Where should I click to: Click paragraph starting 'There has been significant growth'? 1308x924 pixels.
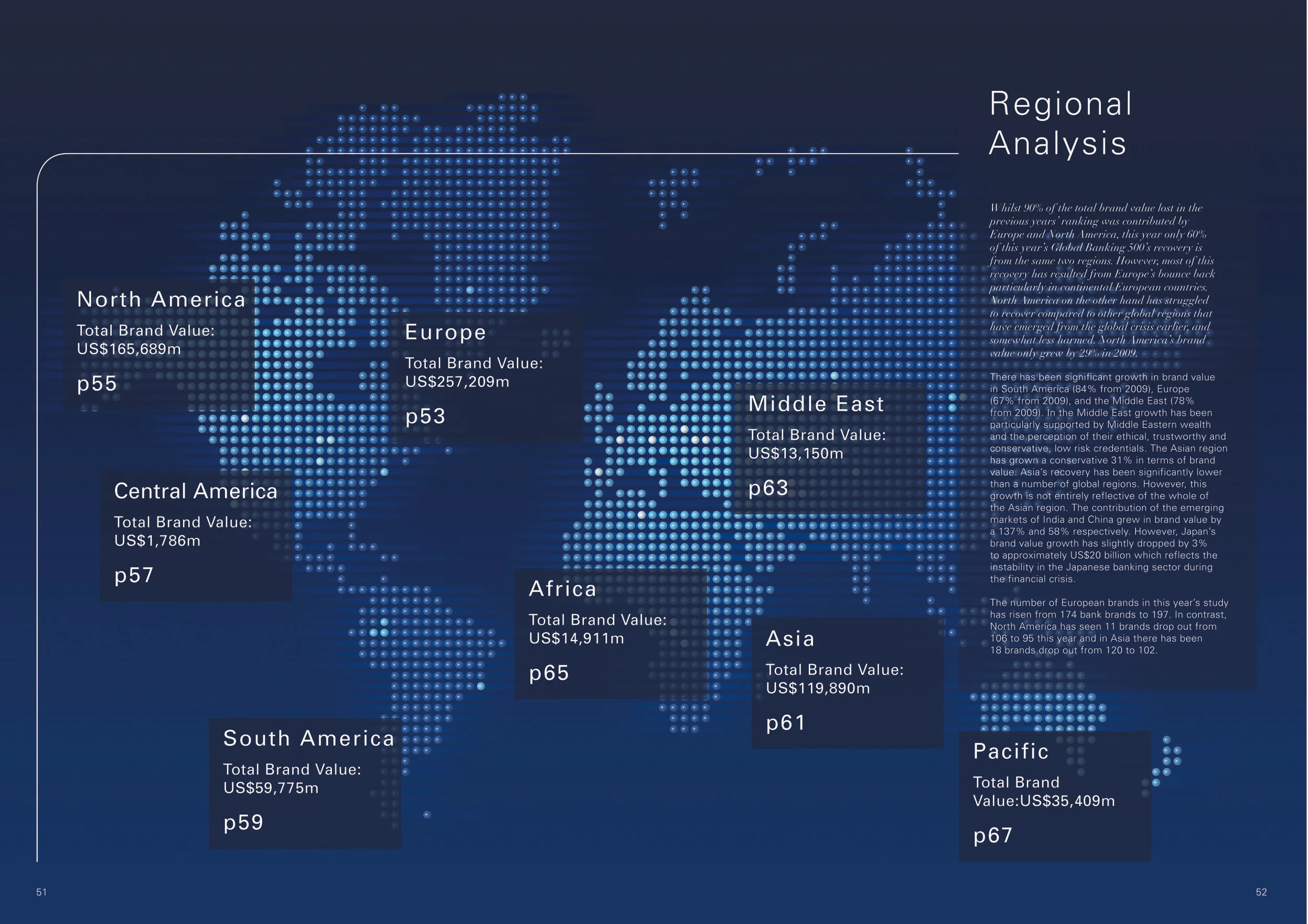pyautogui.click(x=1109, y=478)
